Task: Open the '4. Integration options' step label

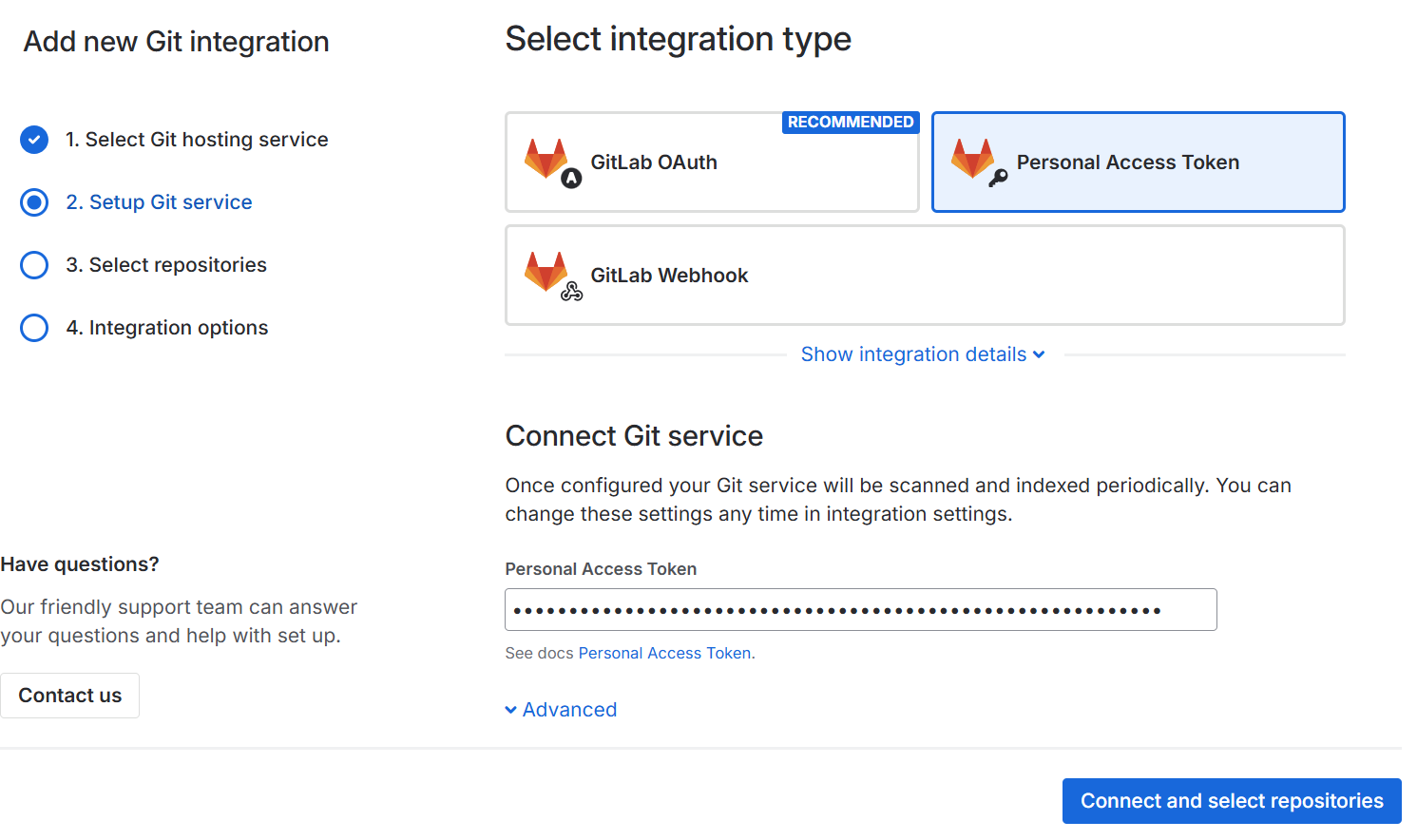Action: [167, 328]
